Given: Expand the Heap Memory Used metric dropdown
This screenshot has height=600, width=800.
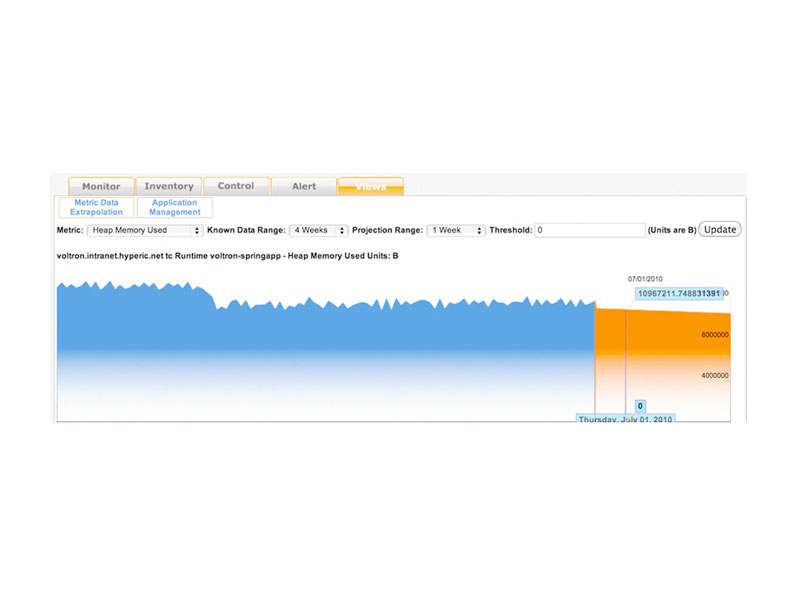Looking at the screenshot, I should point(145,231).
